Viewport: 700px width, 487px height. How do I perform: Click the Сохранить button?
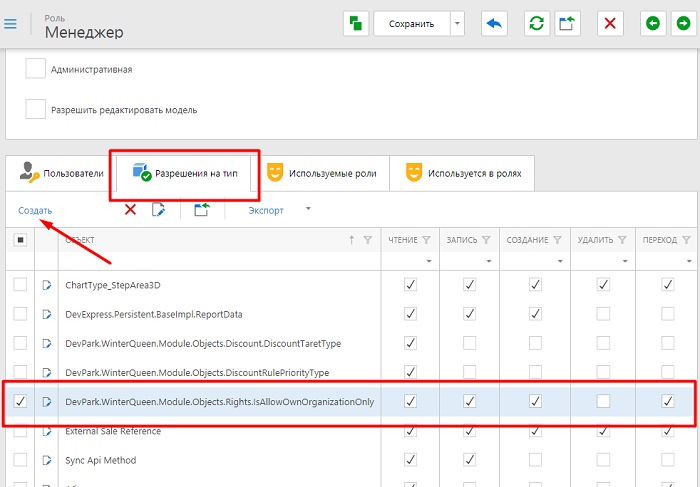point(411,24)
